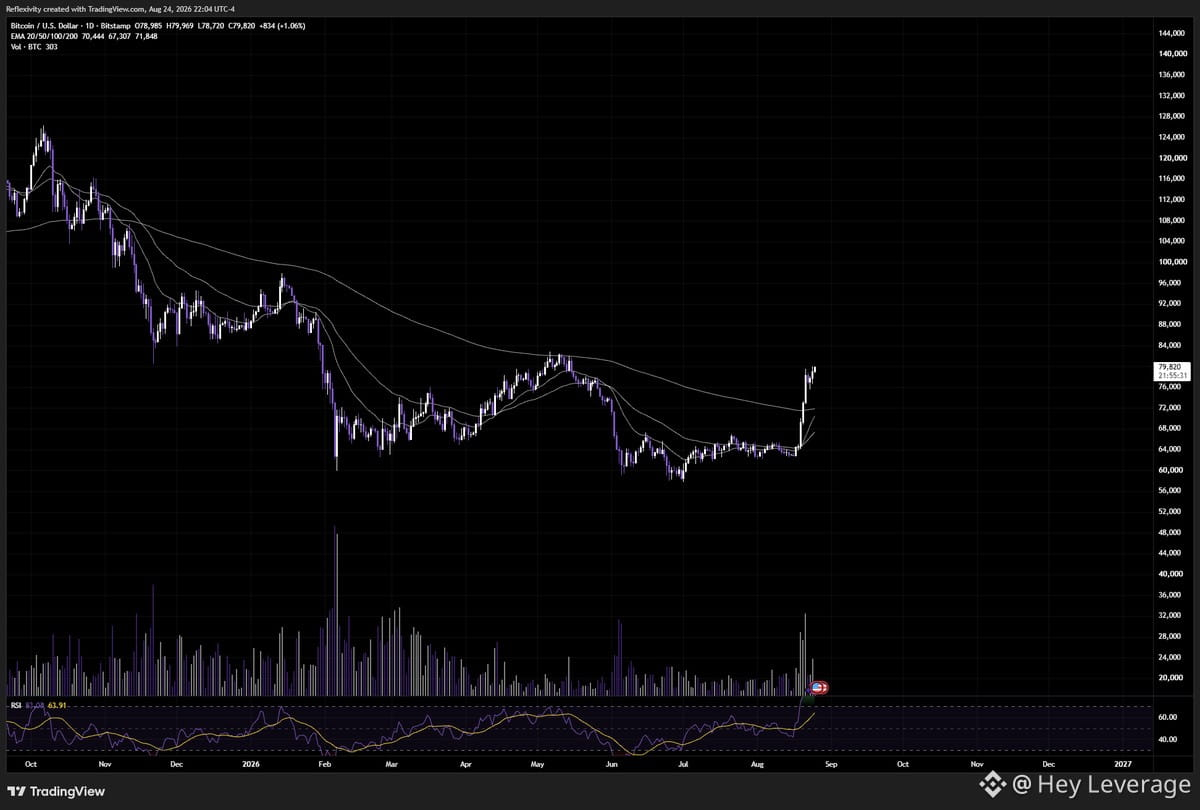Click the 40.00 RSI axis label
Image resolution: width=1200 pixels, height=810 pixels.
pos(1166,739)
